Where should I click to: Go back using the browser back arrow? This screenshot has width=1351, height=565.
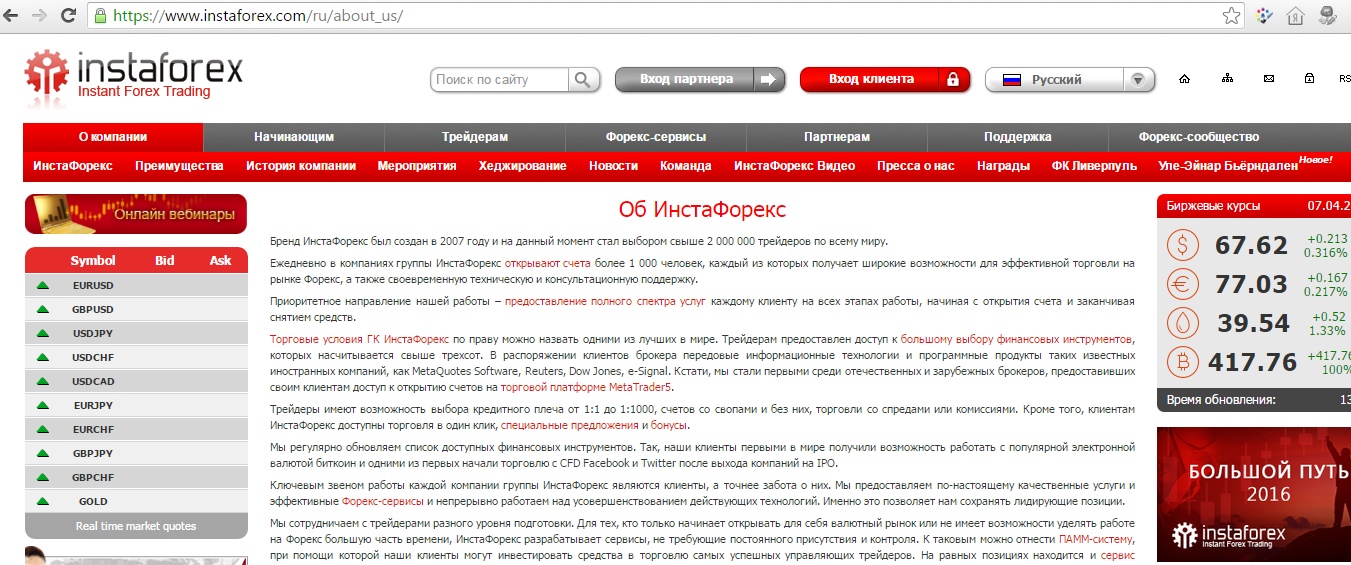[x=11, y=16]
